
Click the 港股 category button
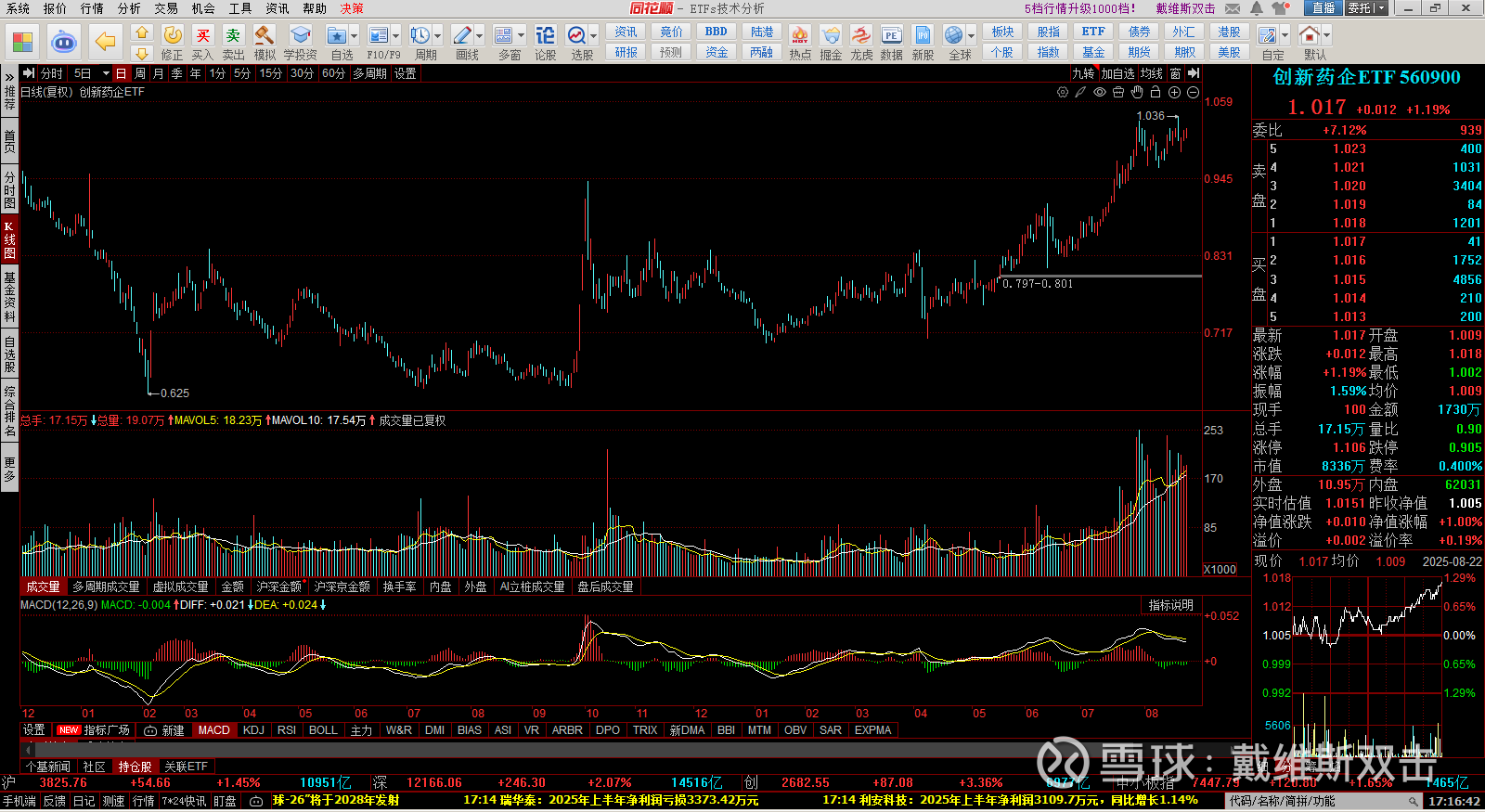1229,32
